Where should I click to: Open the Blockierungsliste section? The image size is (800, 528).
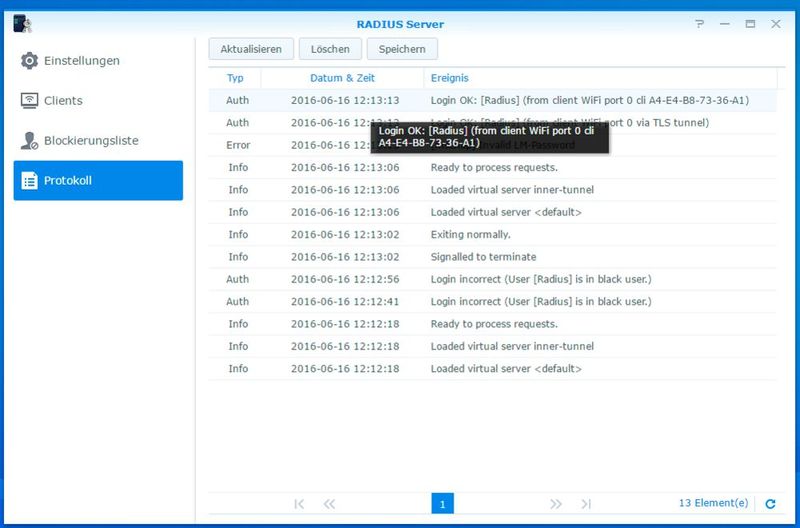(98, 140)
